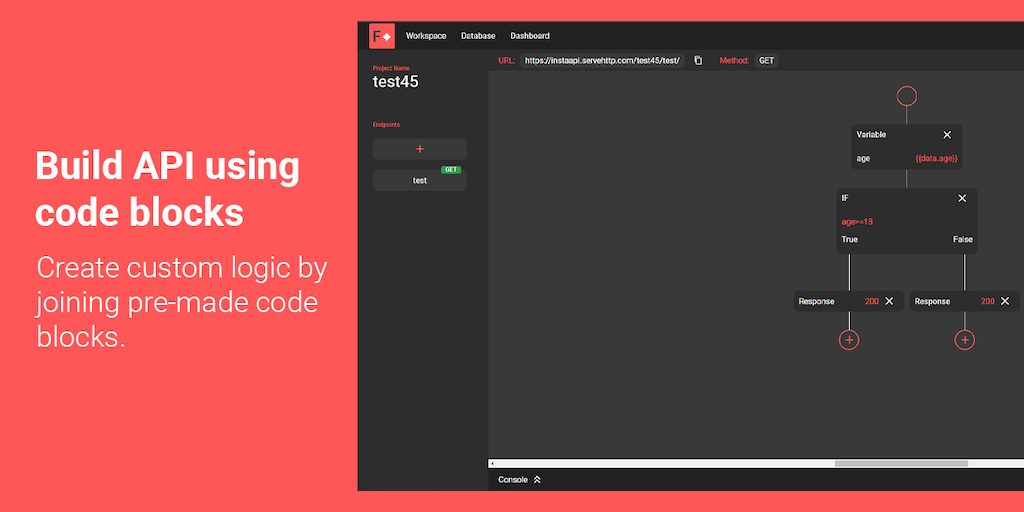Click the test45 project name
The image size is (1024, 512).
[396, 82]
